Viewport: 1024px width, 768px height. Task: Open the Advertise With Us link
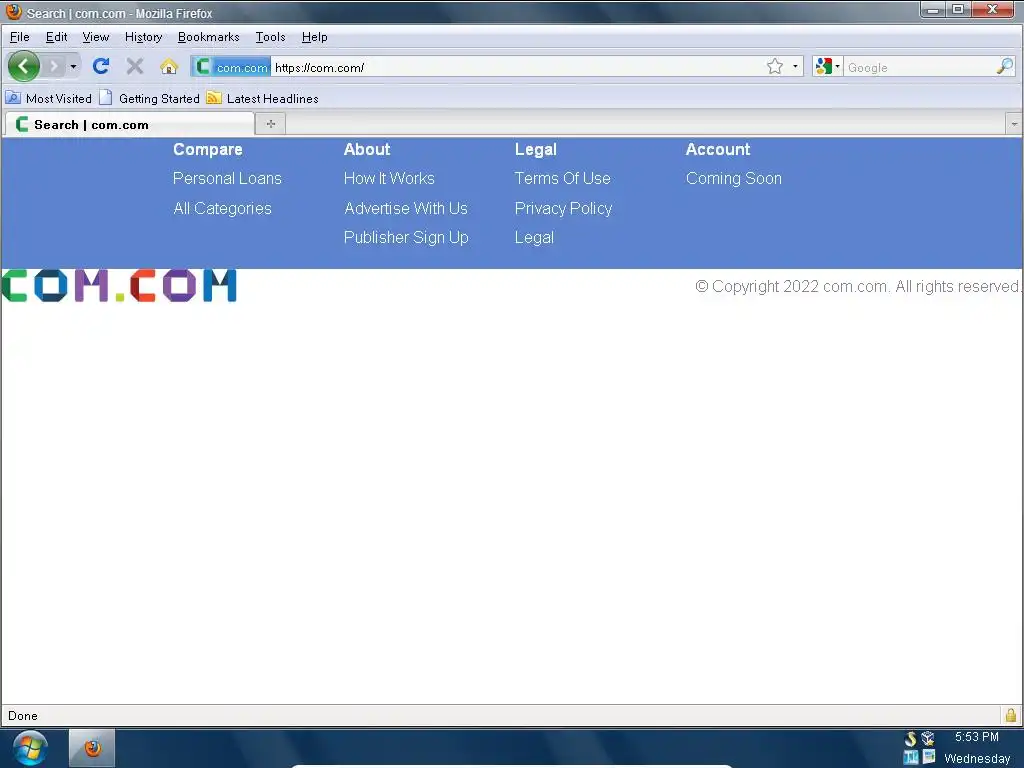(406, 208)
